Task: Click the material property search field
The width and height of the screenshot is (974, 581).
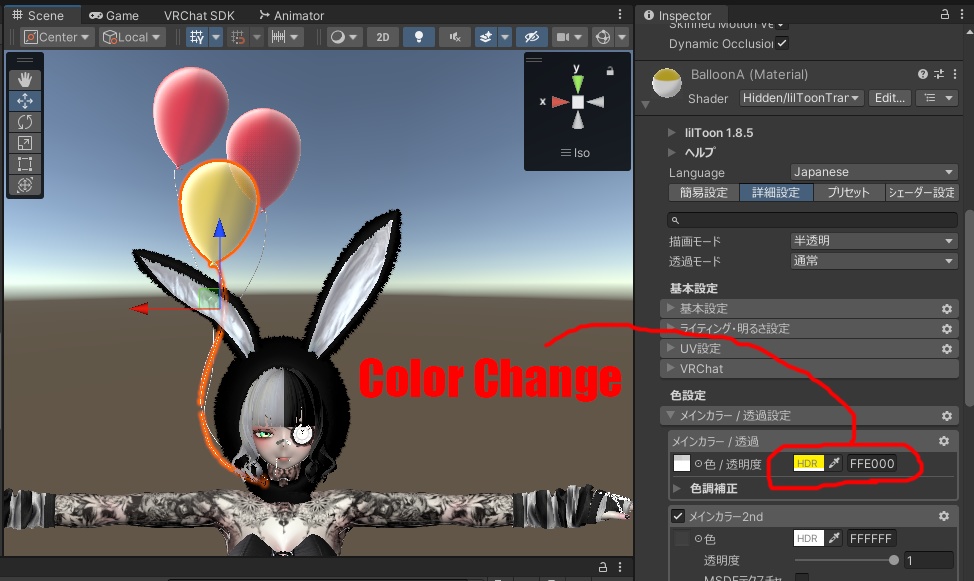Action: (x=812, y=219)
